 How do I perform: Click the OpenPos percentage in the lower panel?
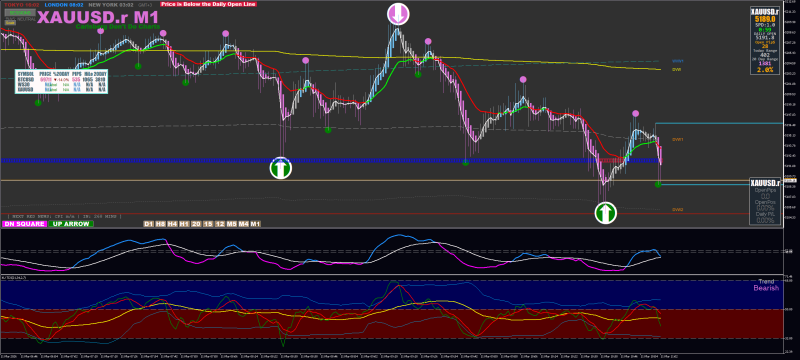pyautogui.click(x=765, y=208)
